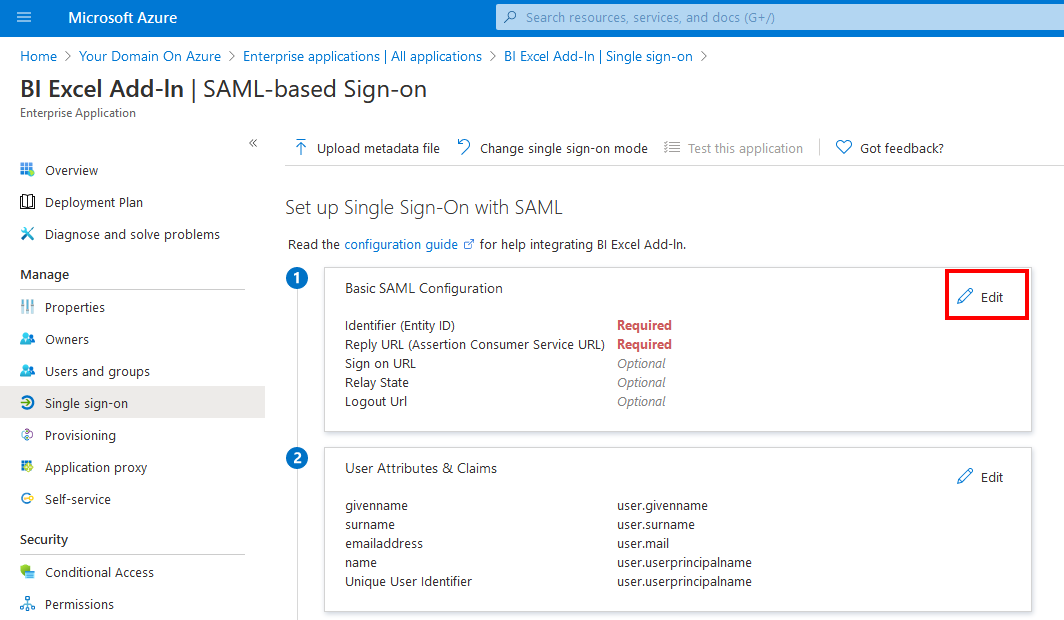Open Your Domain On Azure breadcrumb
The height and width of the screenshot is (620, 1064).
point(150,56)
